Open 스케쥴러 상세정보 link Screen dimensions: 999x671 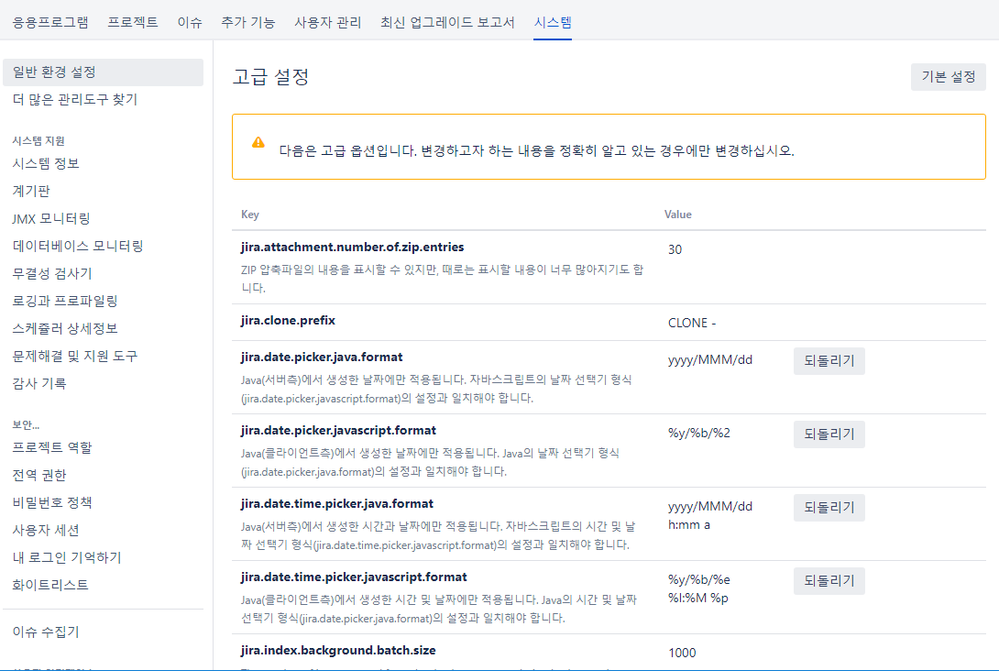tap(65, 328)
